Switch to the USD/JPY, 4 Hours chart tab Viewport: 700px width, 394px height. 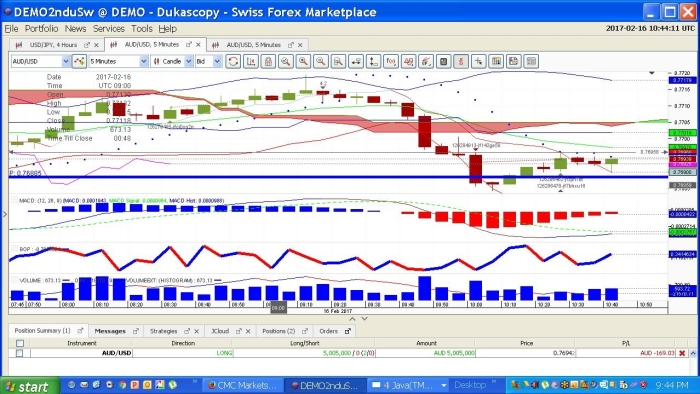(53, 45)
